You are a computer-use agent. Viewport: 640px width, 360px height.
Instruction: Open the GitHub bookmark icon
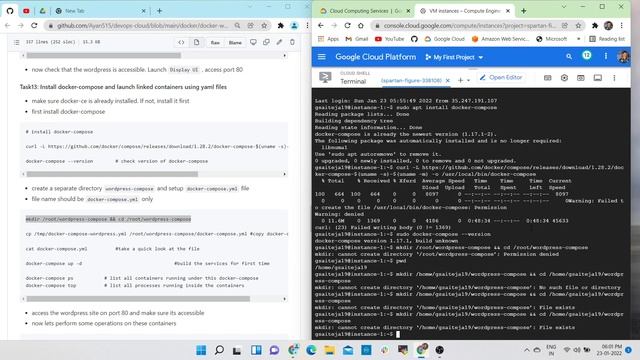click(414, 39)
